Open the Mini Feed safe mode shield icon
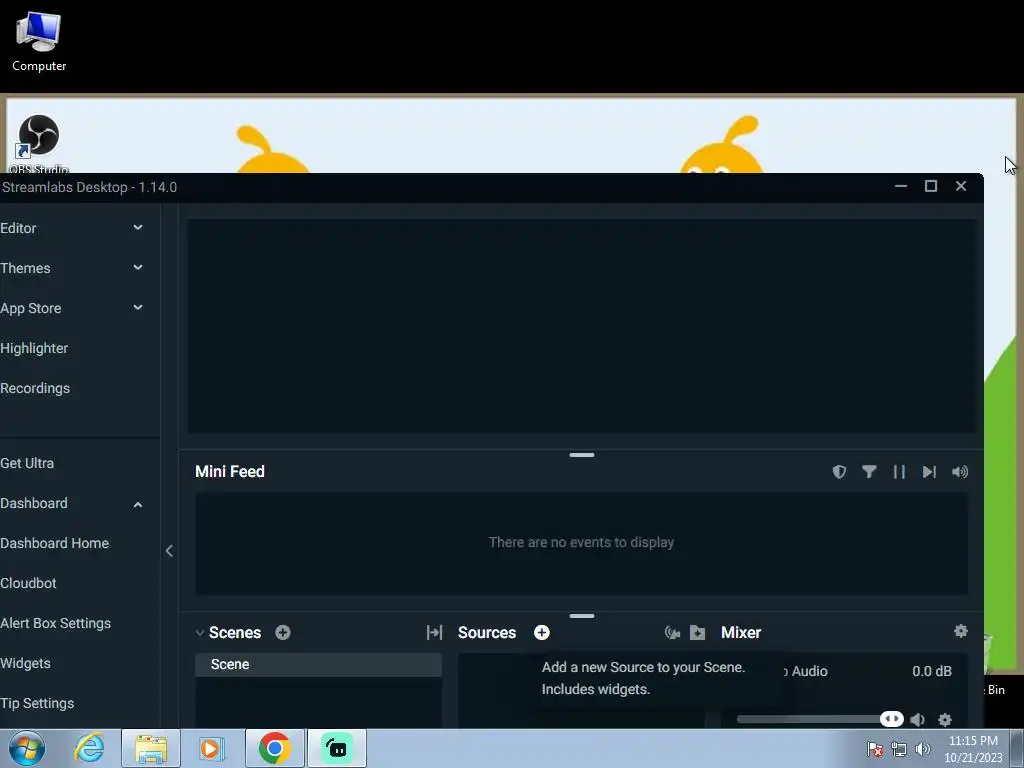Image resolution: width=1024 pixels, height=768 pixels. [x=839, y=472]
